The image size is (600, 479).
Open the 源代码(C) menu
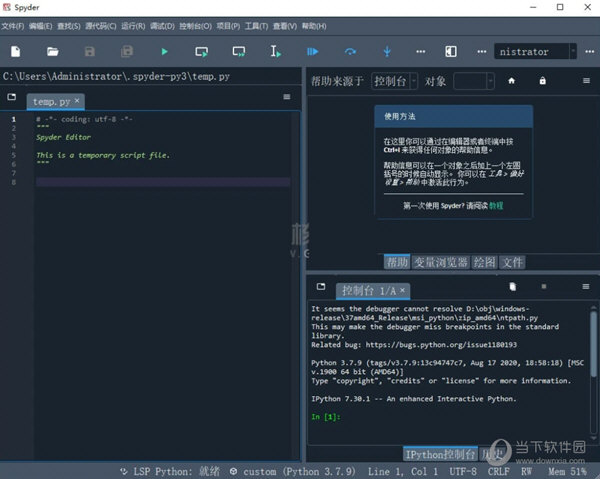coord(101,26)
